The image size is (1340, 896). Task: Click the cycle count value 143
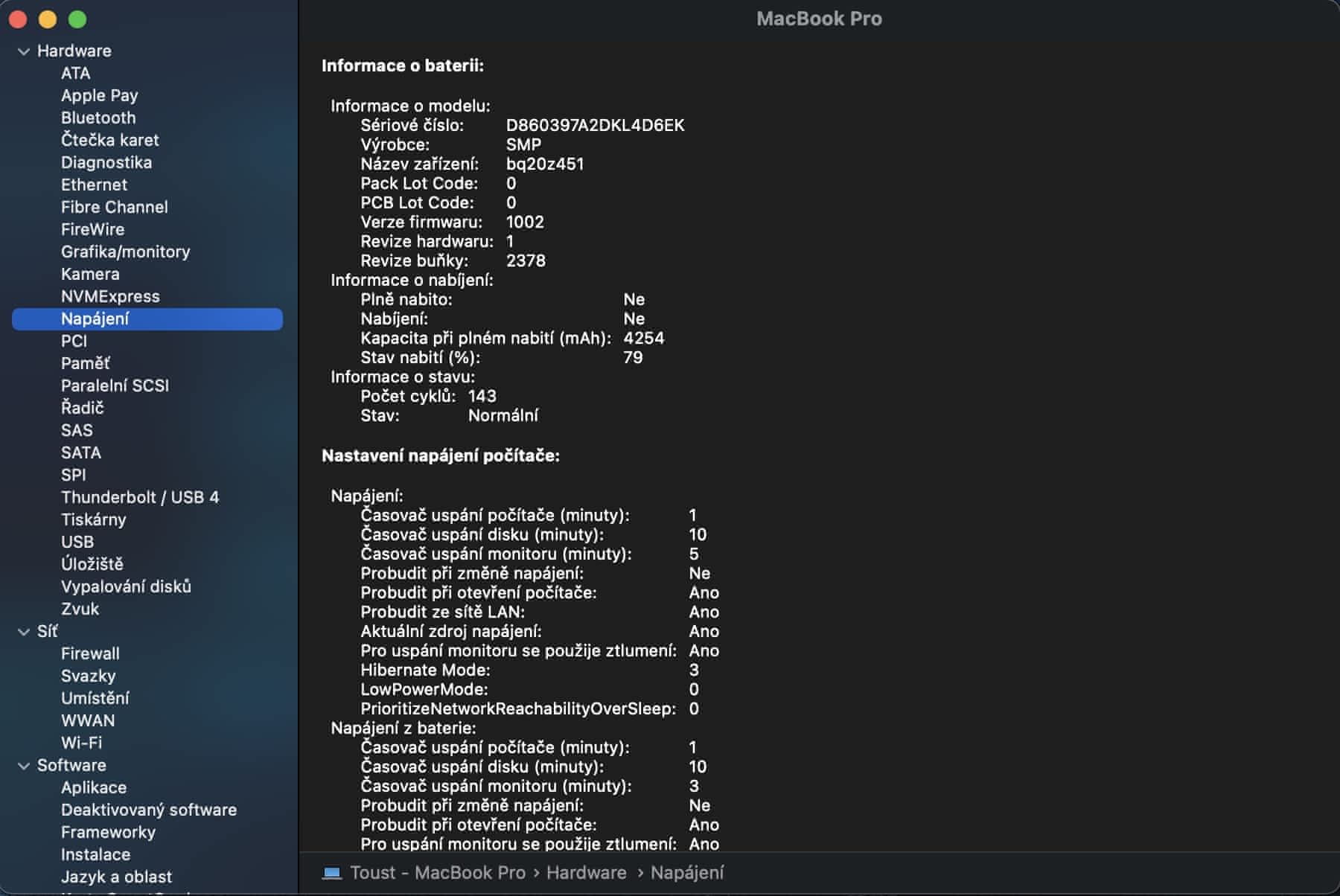482,396
